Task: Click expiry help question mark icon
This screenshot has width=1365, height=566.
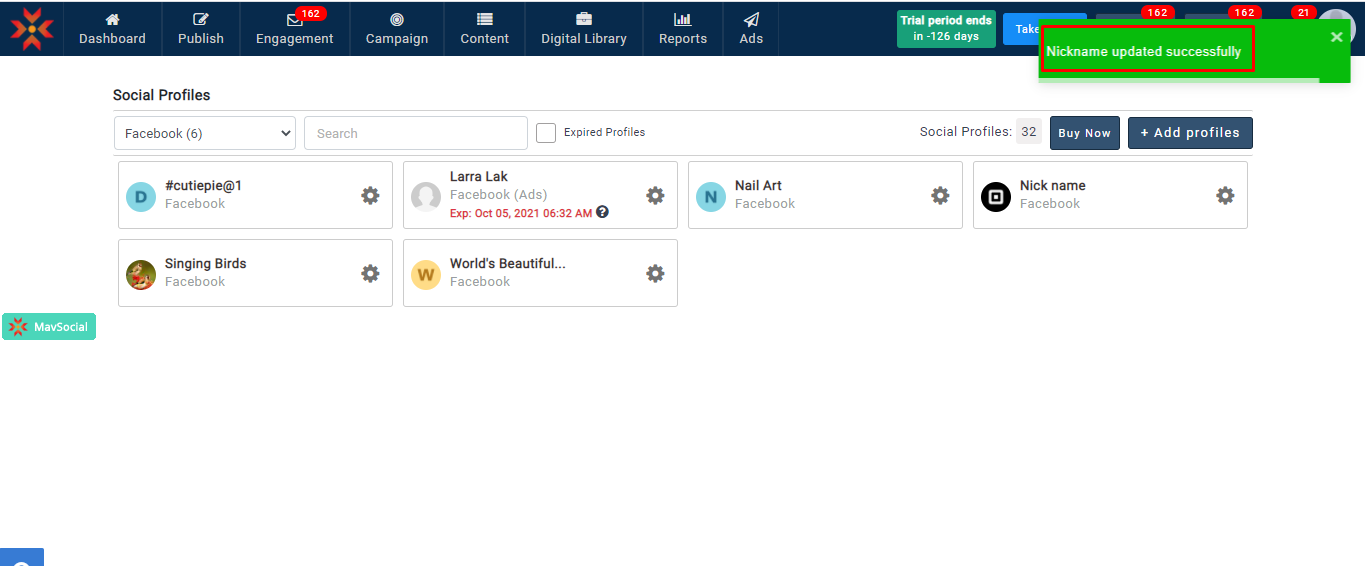Action: (602, 212)
